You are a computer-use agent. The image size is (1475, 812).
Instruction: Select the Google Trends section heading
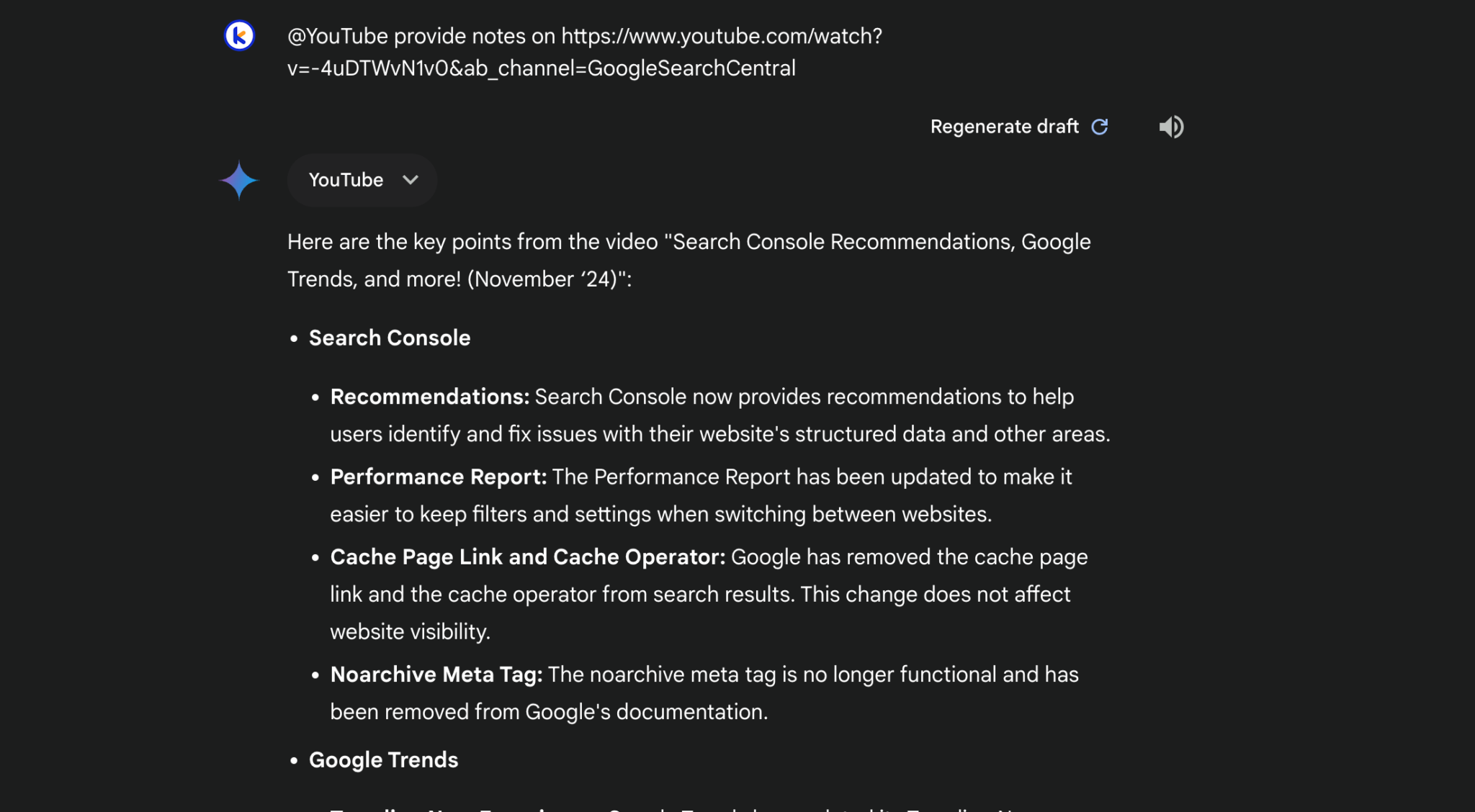pyautogui.click(x=384, y=759)
